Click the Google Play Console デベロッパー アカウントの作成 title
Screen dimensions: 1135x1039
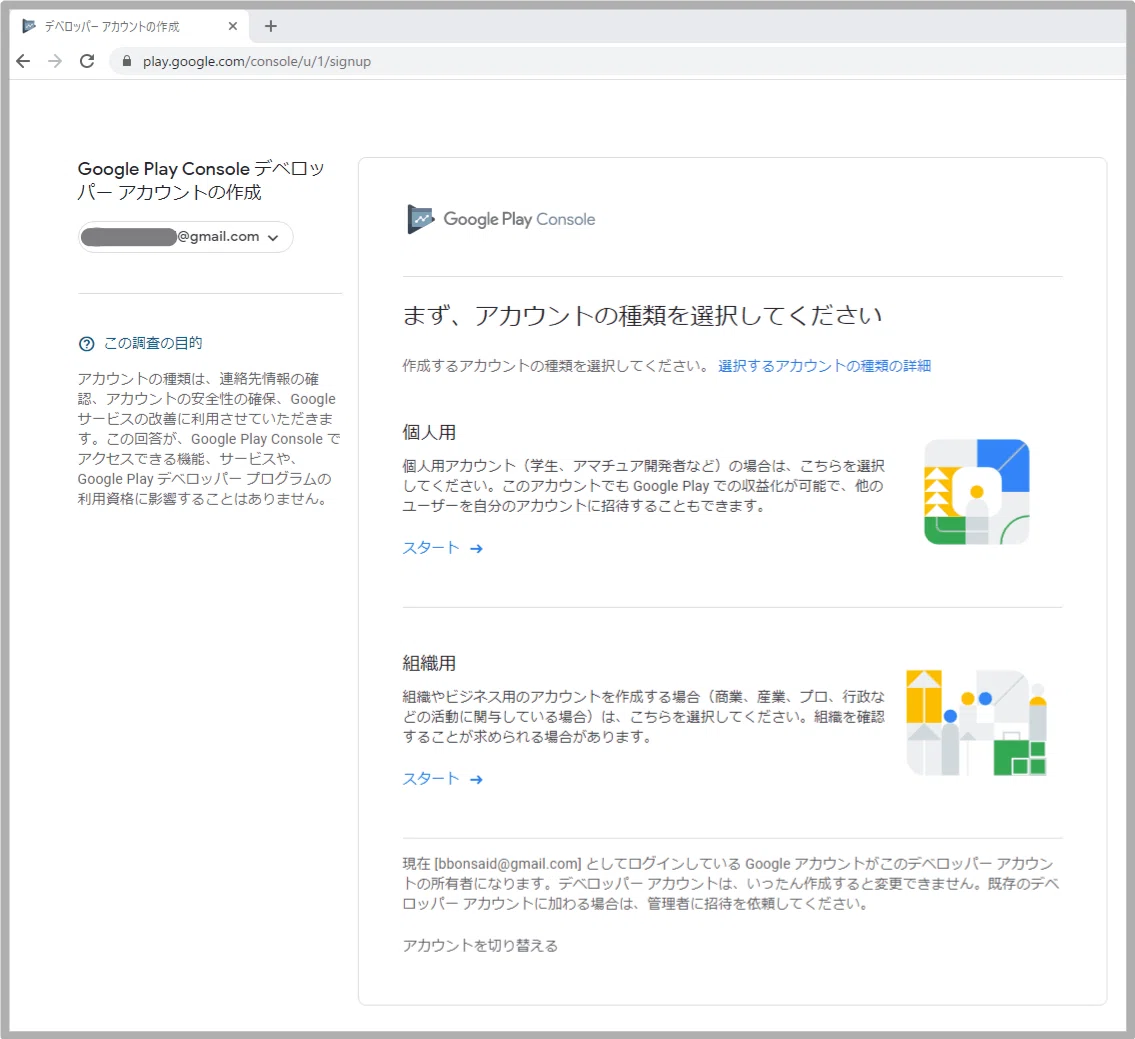point(201,180)
